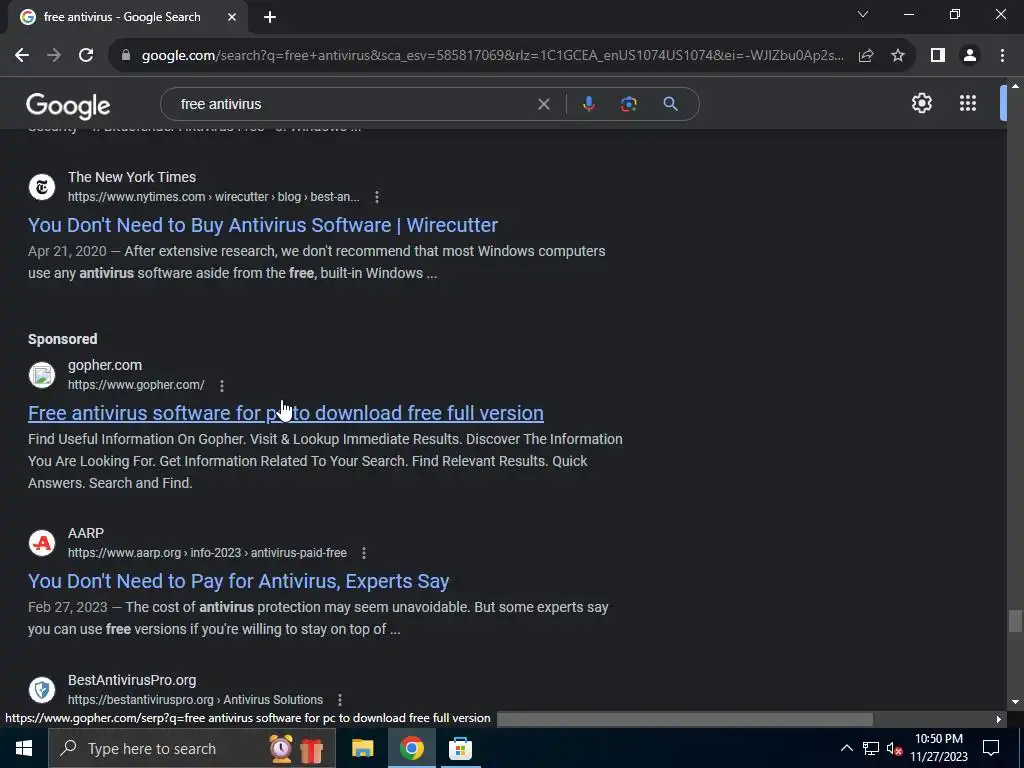Open notification center icon

(x=991, y=748)
